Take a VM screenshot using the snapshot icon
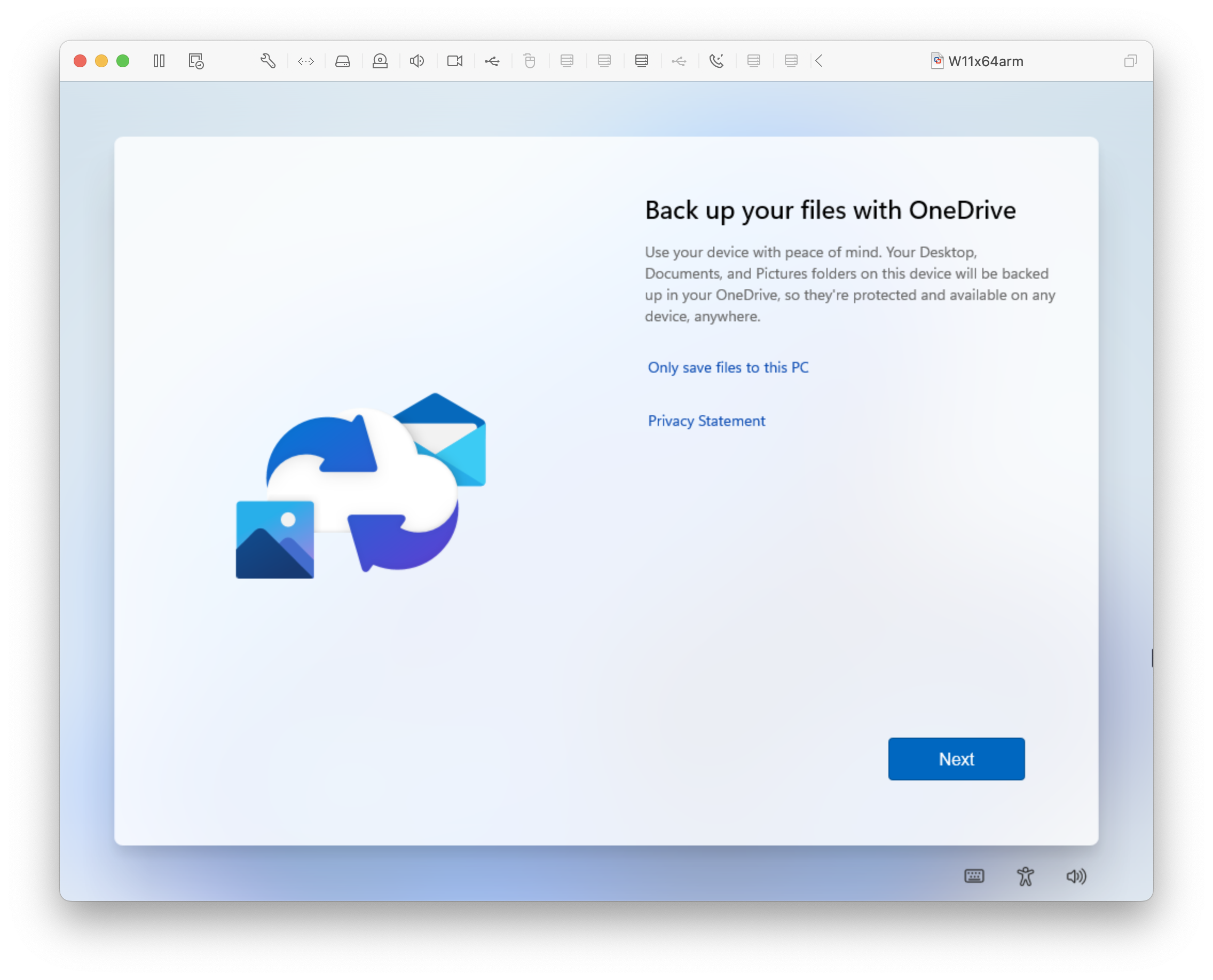Screen dimensions: 1213x980 [195, 61]
